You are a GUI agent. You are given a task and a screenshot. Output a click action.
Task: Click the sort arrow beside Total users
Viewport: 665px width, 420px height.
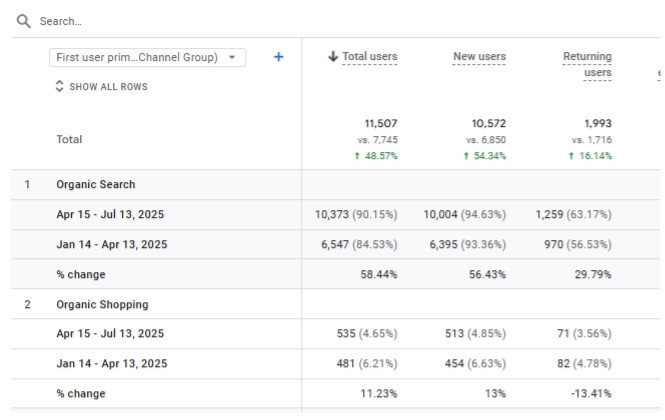pos(332,57)
